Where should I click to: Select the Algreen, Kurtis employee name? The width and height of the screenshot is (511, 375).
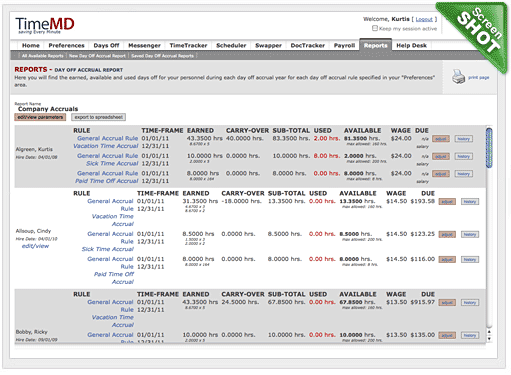pos(34,149)
